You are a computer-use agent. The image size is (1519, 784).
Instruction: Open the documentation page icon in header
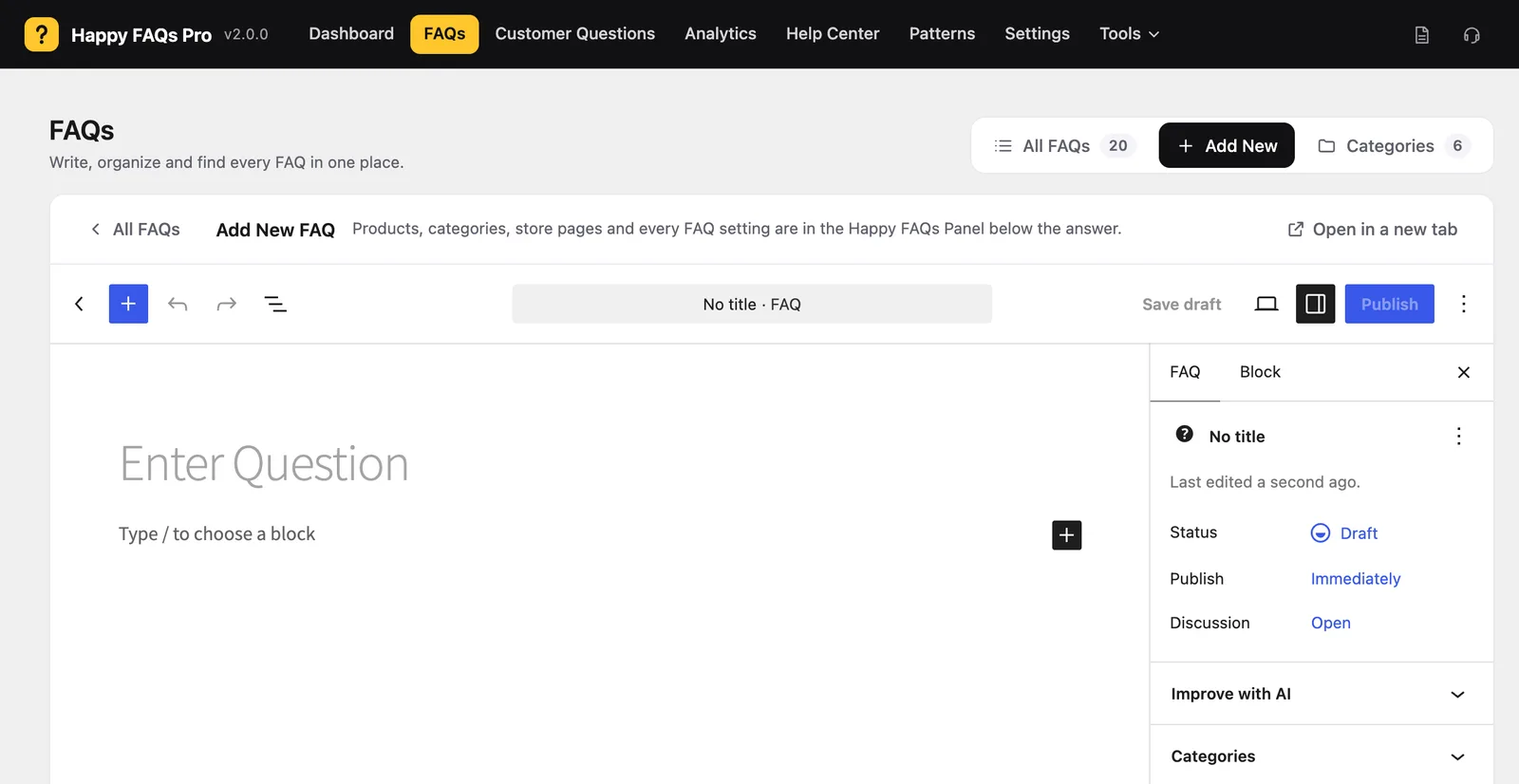pos(1421,35)
